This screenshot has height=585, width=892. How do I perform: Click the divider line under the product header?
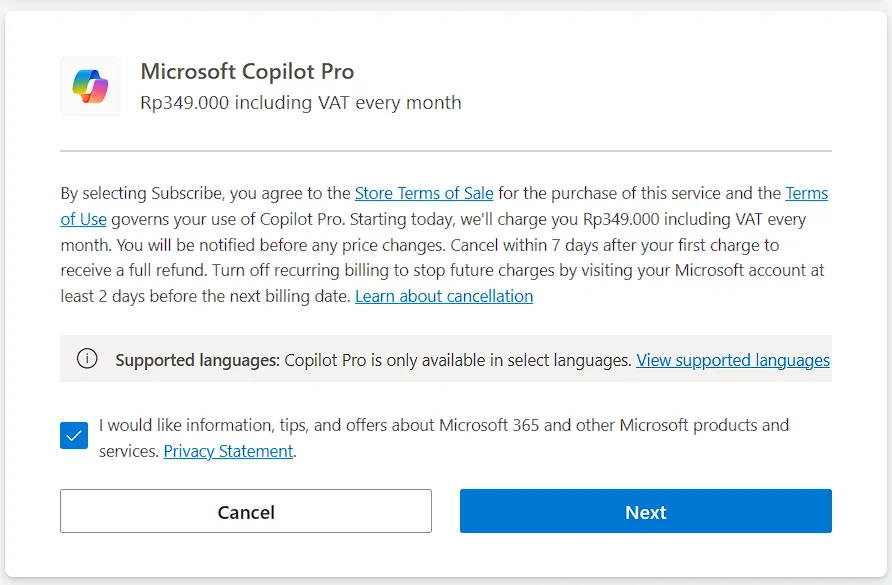[445, 151]
